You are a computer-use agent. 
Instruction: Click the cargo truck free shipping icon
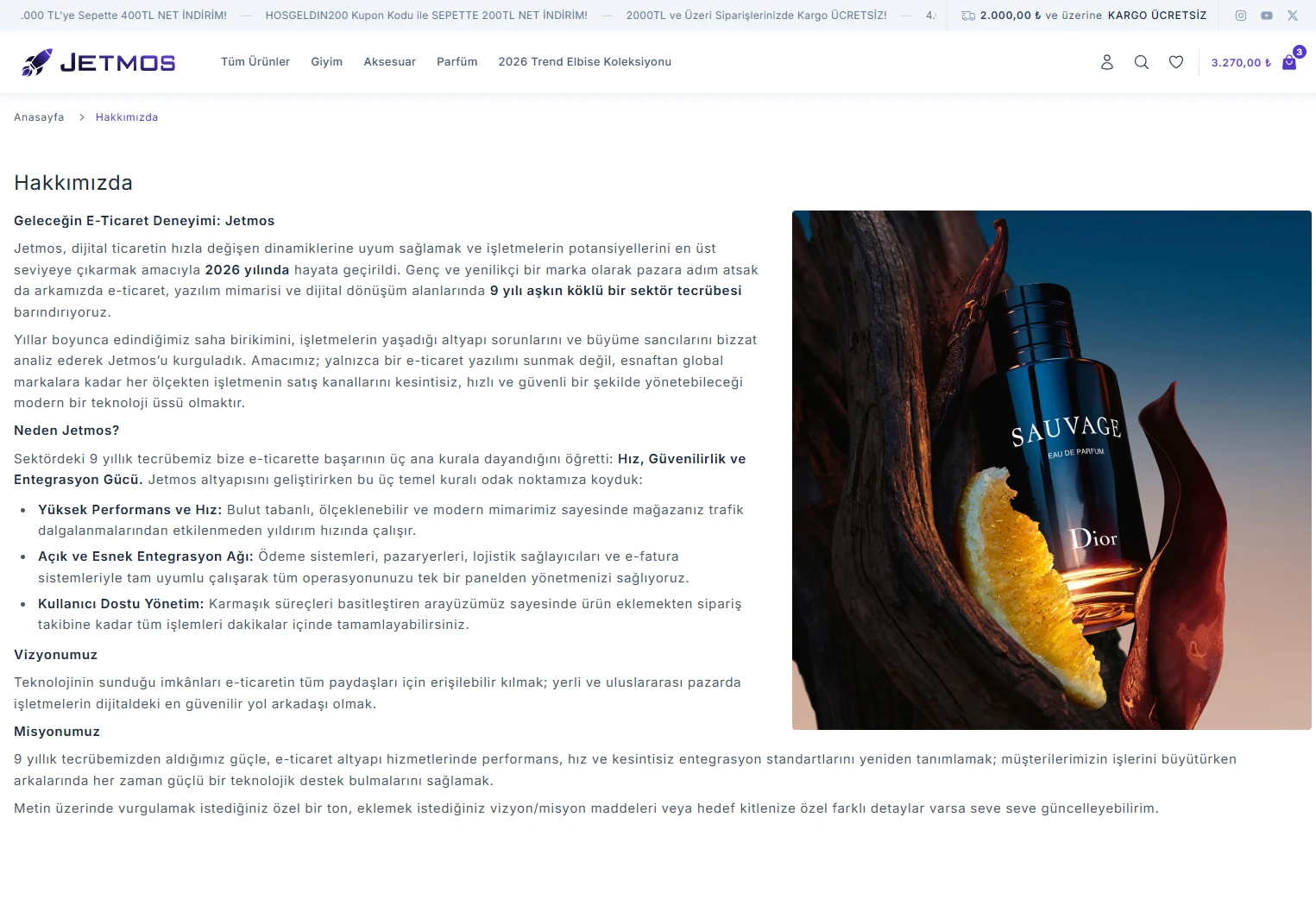coord(968,16)
